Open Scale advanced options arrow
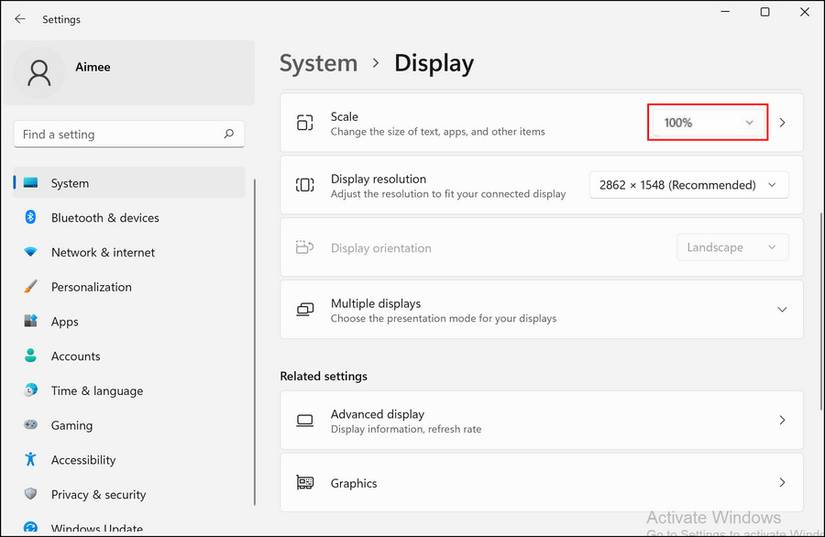Screen dimensions: 825x537 click(x=782, y=123)
